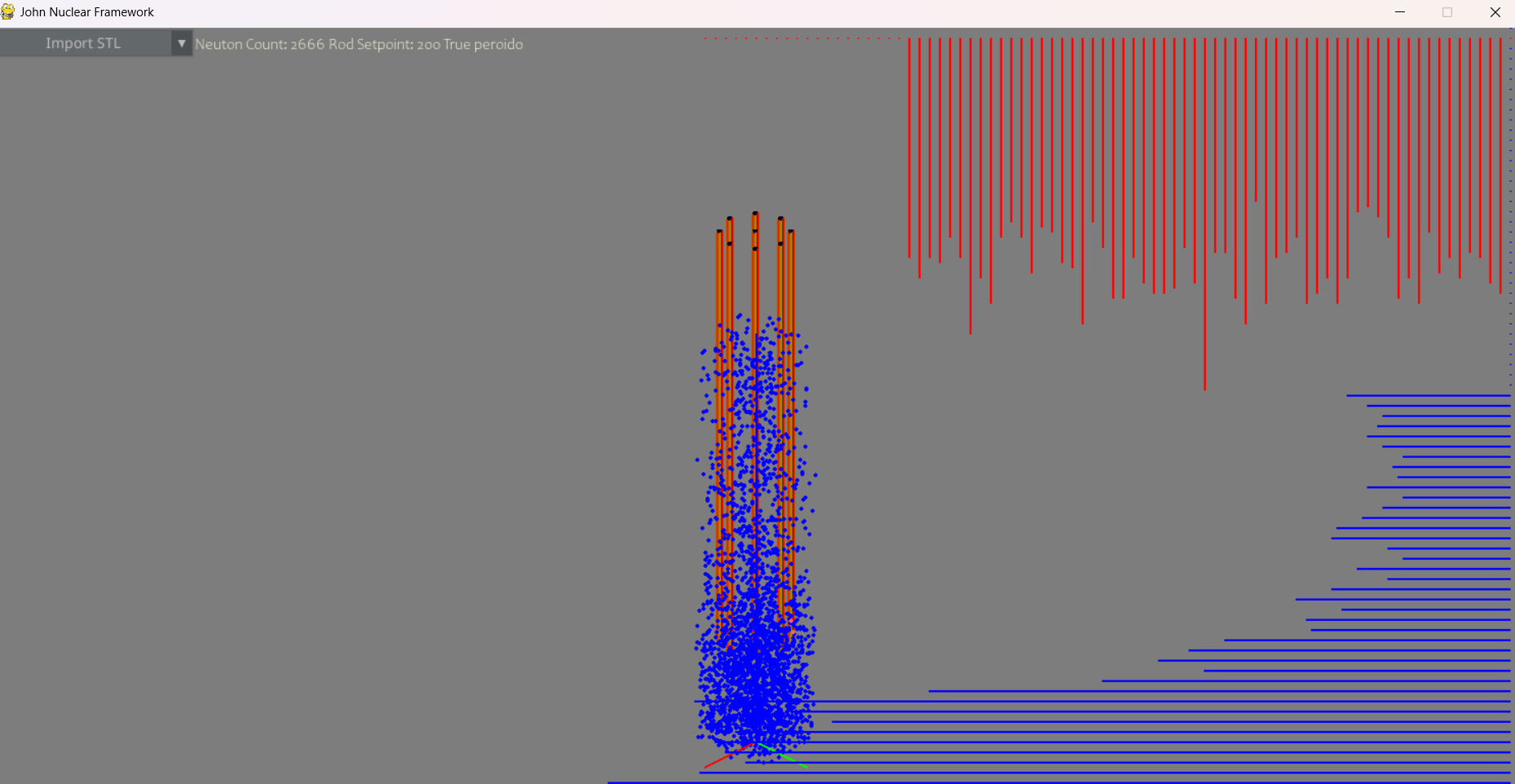Click the John Nuclear Framework window title text
Viewport: 1515px width, 784px height.
point(87,12)
